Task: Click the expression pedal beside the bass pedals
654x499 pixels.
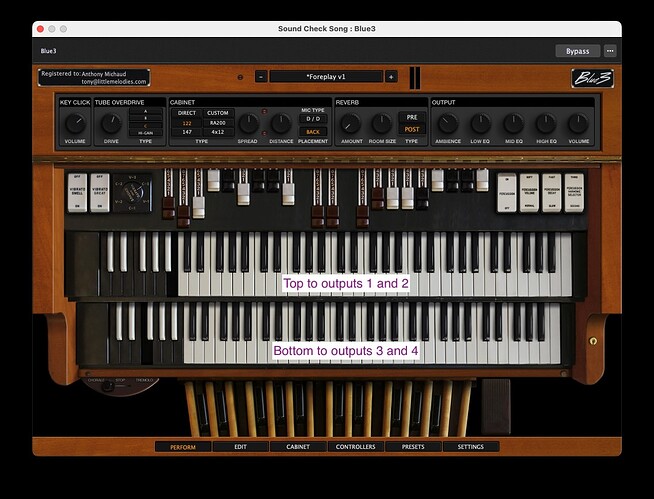Action: tap(496, 406)
